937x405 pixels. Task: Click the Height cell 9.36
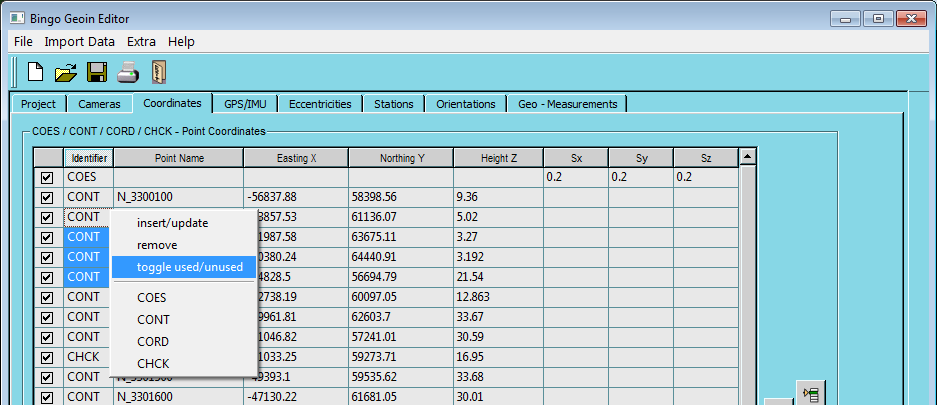(x=498, y=197)
